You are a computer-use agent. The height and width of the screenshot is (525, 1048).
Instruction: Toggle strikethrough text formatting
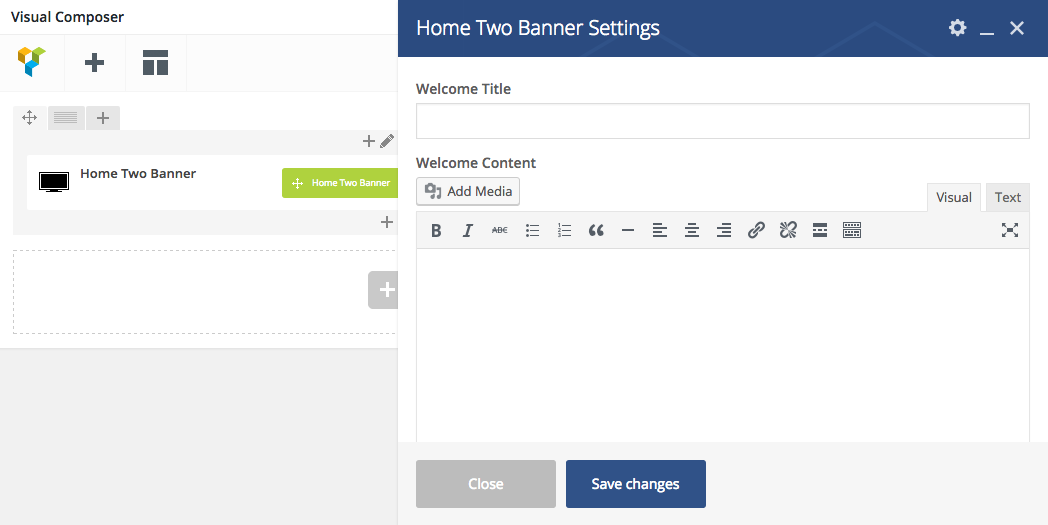pos(499,231)
